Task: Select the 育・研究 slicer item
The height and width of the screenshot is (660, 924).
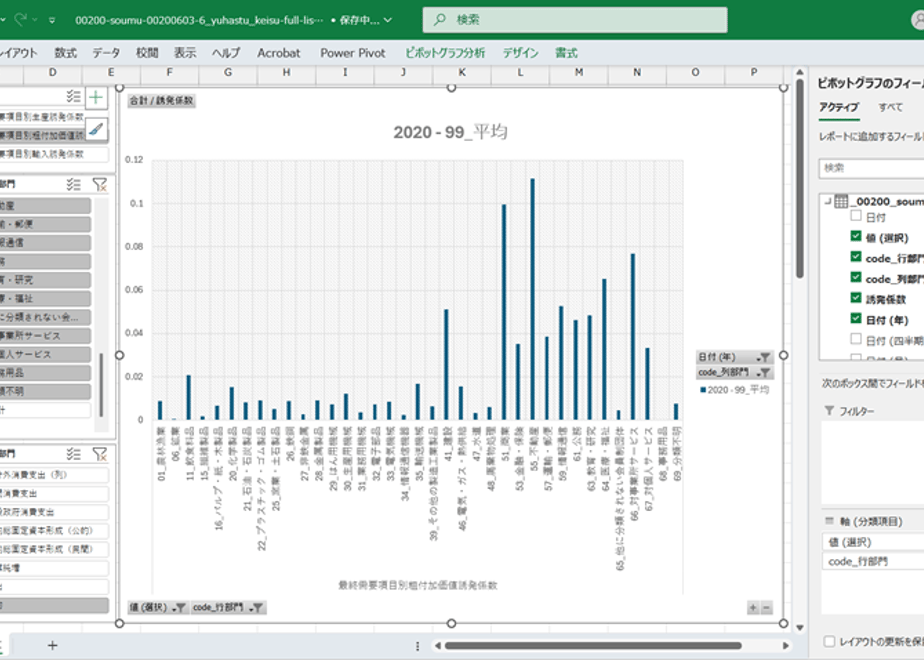Action: 45,280
